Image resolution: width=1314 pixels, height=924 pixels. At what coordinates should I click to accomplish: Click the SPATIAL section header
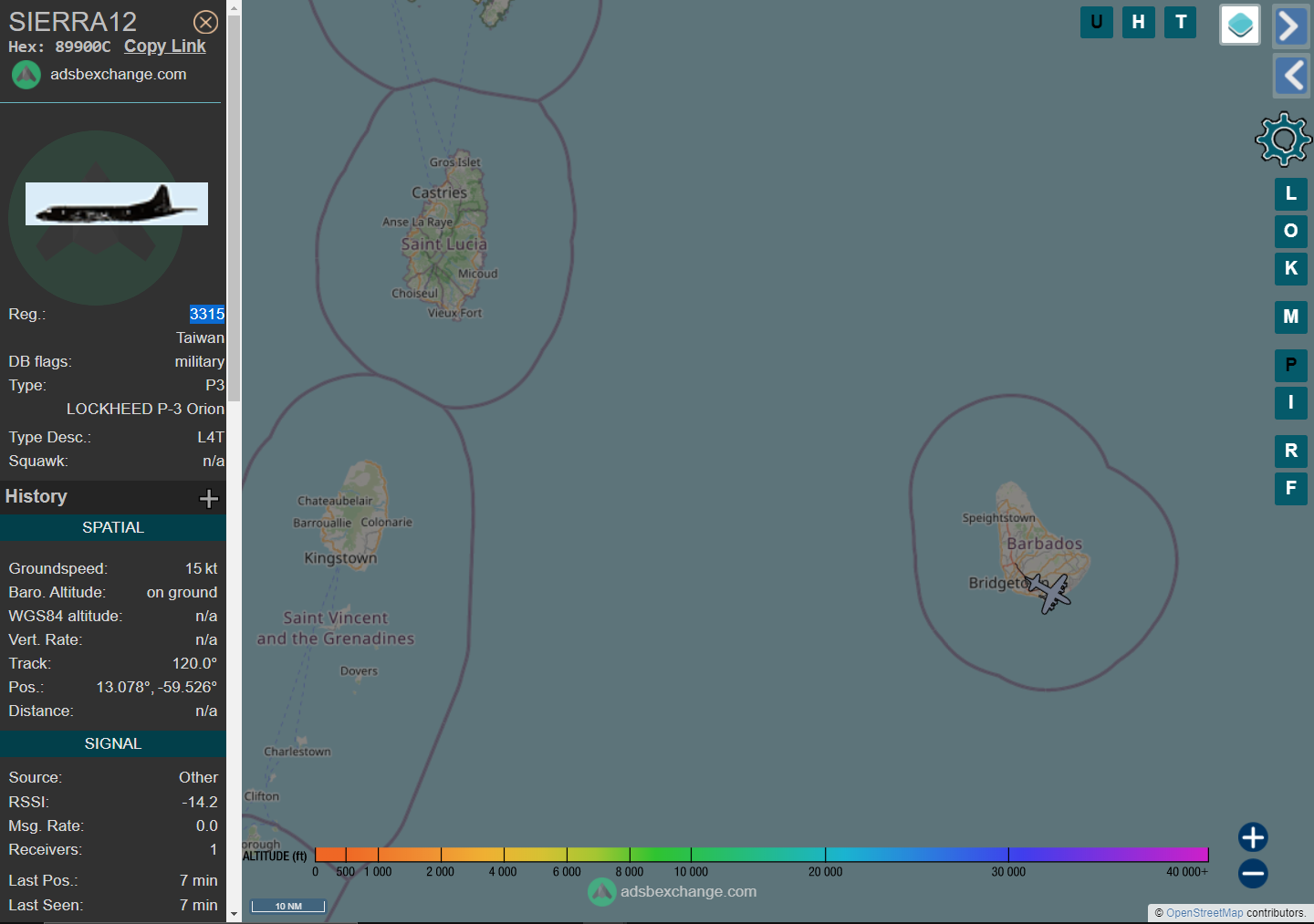point(113,528)
